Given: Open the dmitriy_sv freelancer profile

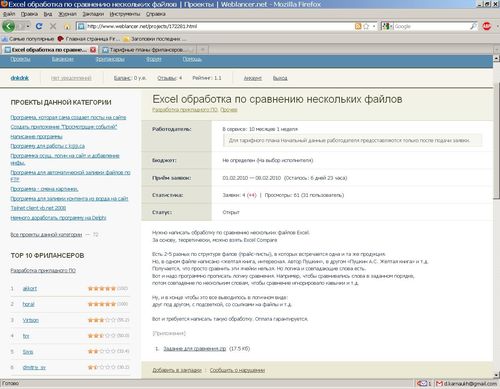Looking at the screenshot, I should point(34,367).
